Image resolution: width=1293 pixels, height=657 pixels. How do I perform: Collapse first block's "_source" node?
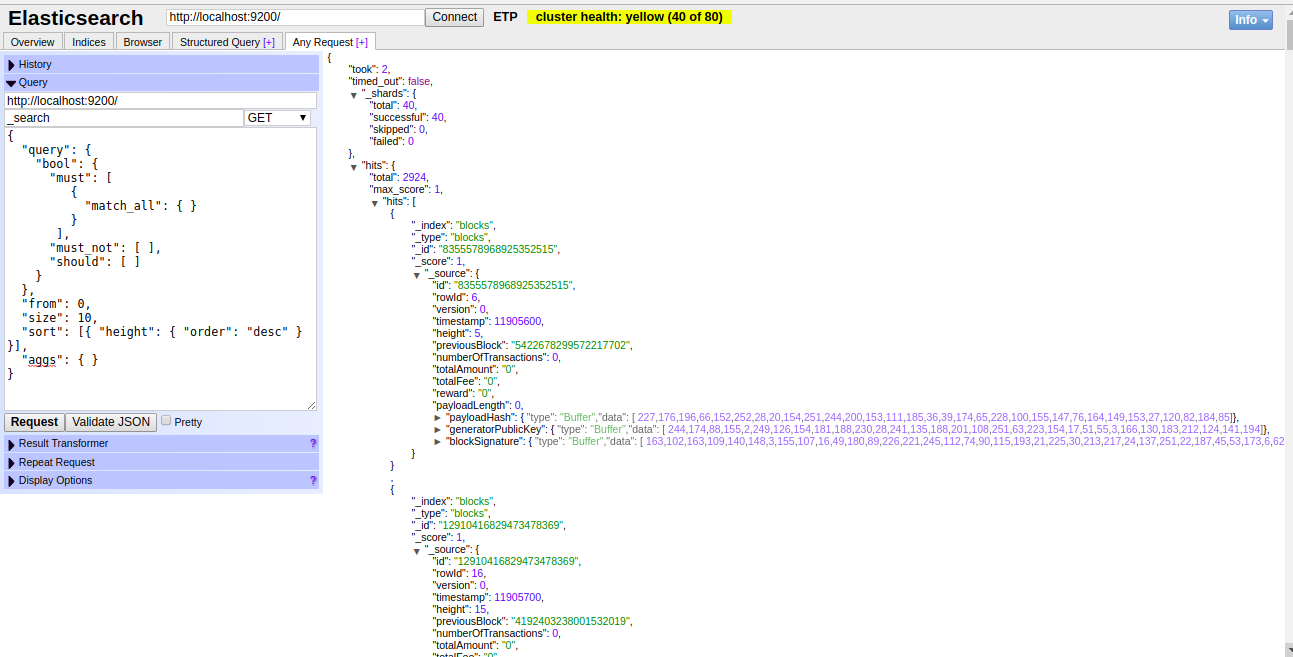pos(417,274)
